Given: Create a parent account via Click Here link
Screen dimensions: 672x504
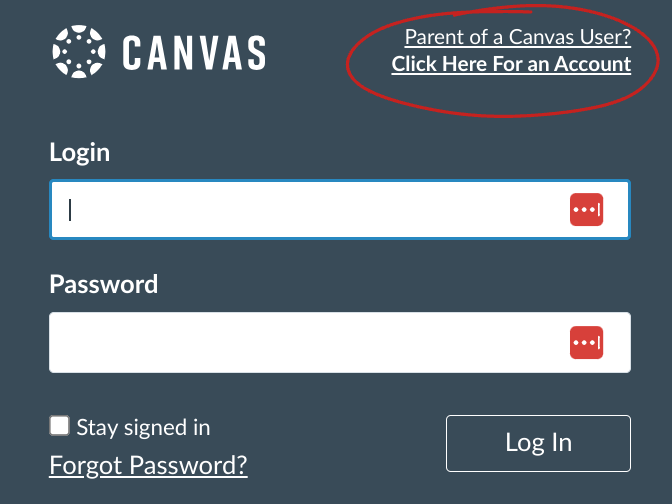Looking at the screenshot, I should (x=511, y=64).
